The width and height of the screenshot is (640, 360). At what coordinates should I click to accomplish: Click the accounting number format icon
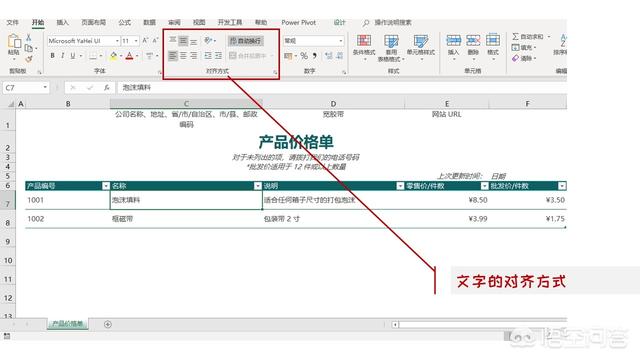(x=288, y=56)
